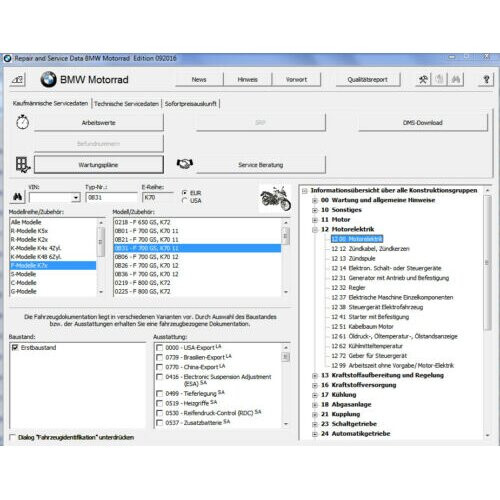Expand the 21 Kupplung node
The image size is (500, 500).
[315, 414]
